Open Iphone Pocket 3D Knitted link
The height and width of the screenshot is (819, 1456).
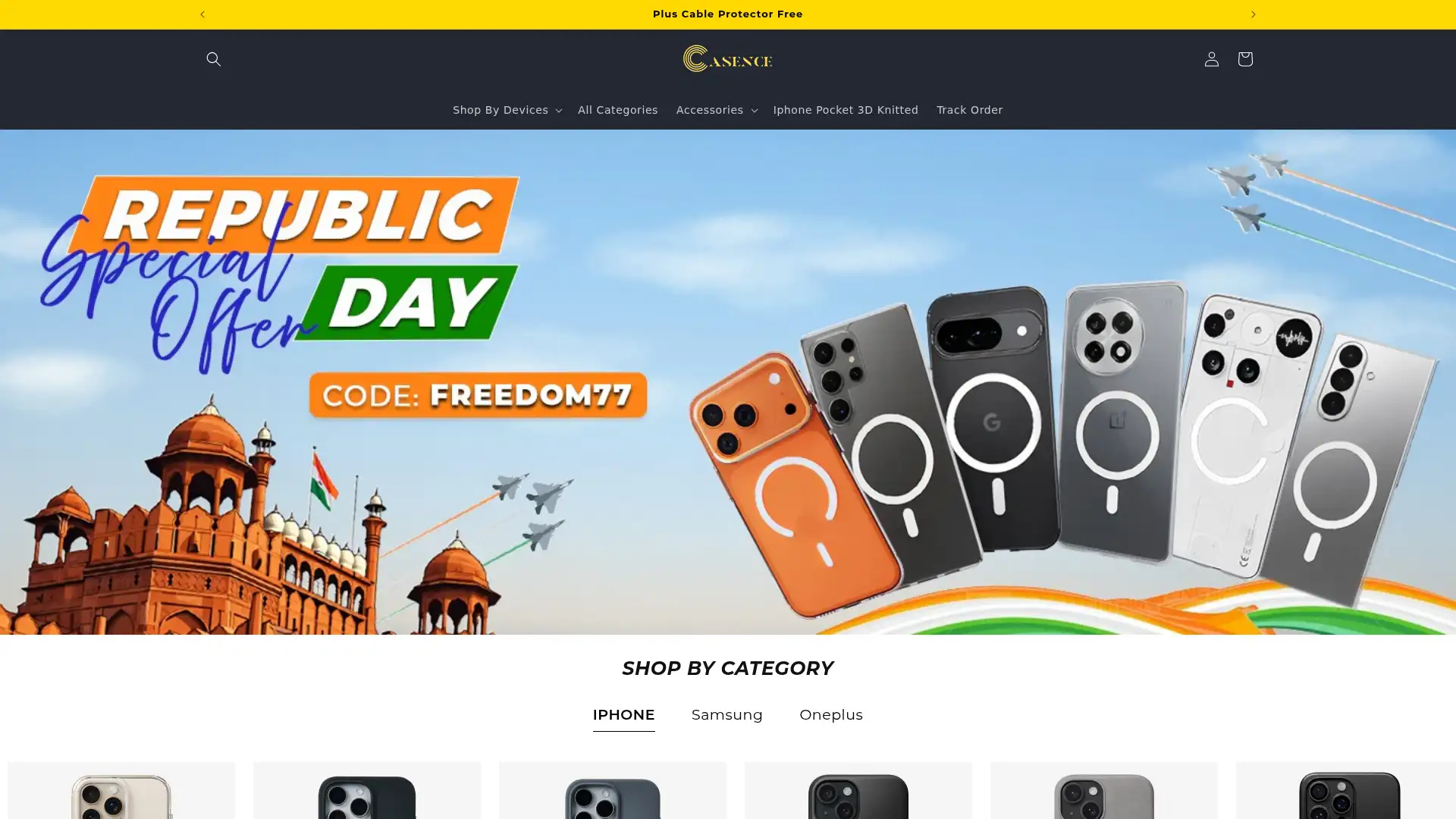point(846,110)
